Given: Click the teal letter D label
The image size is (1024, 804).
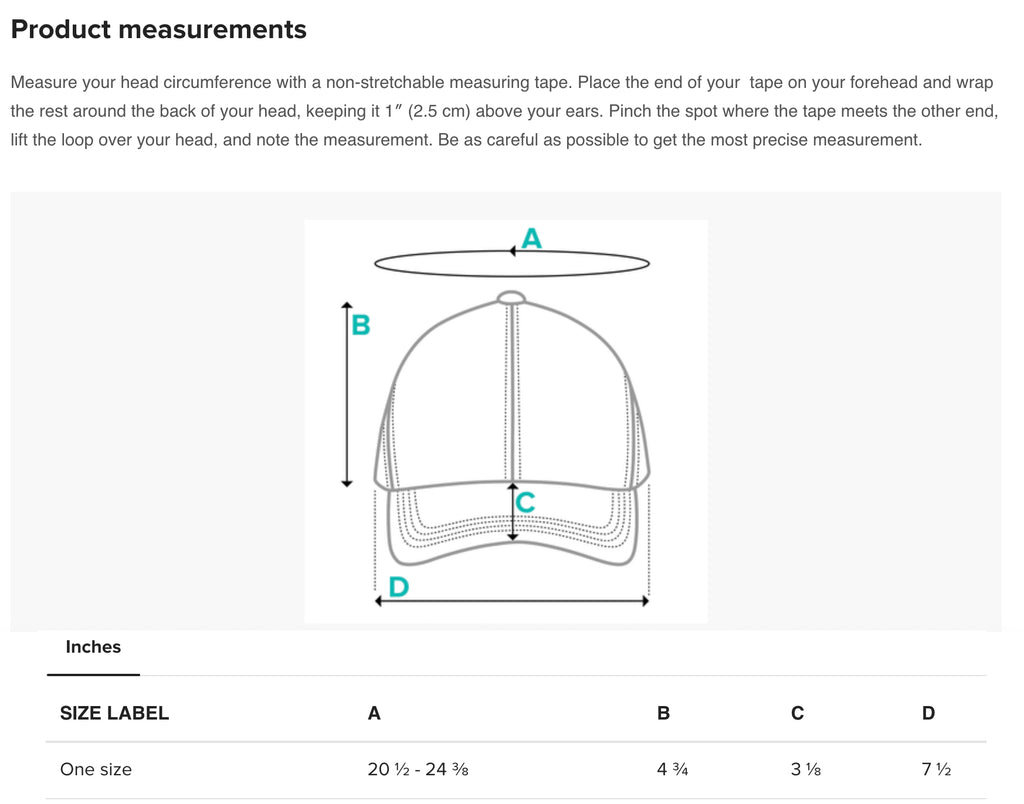Looking at the screenshot, I should [398, 587].
